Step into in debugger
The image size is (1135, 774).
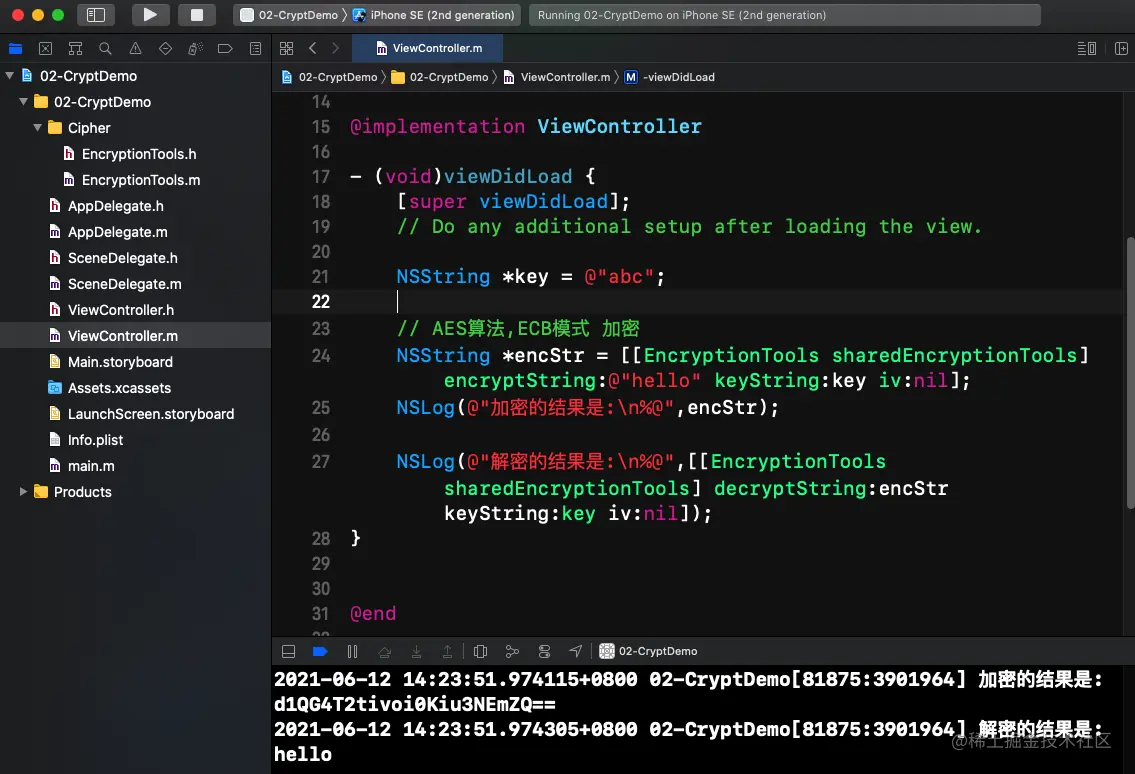point(416,651)
